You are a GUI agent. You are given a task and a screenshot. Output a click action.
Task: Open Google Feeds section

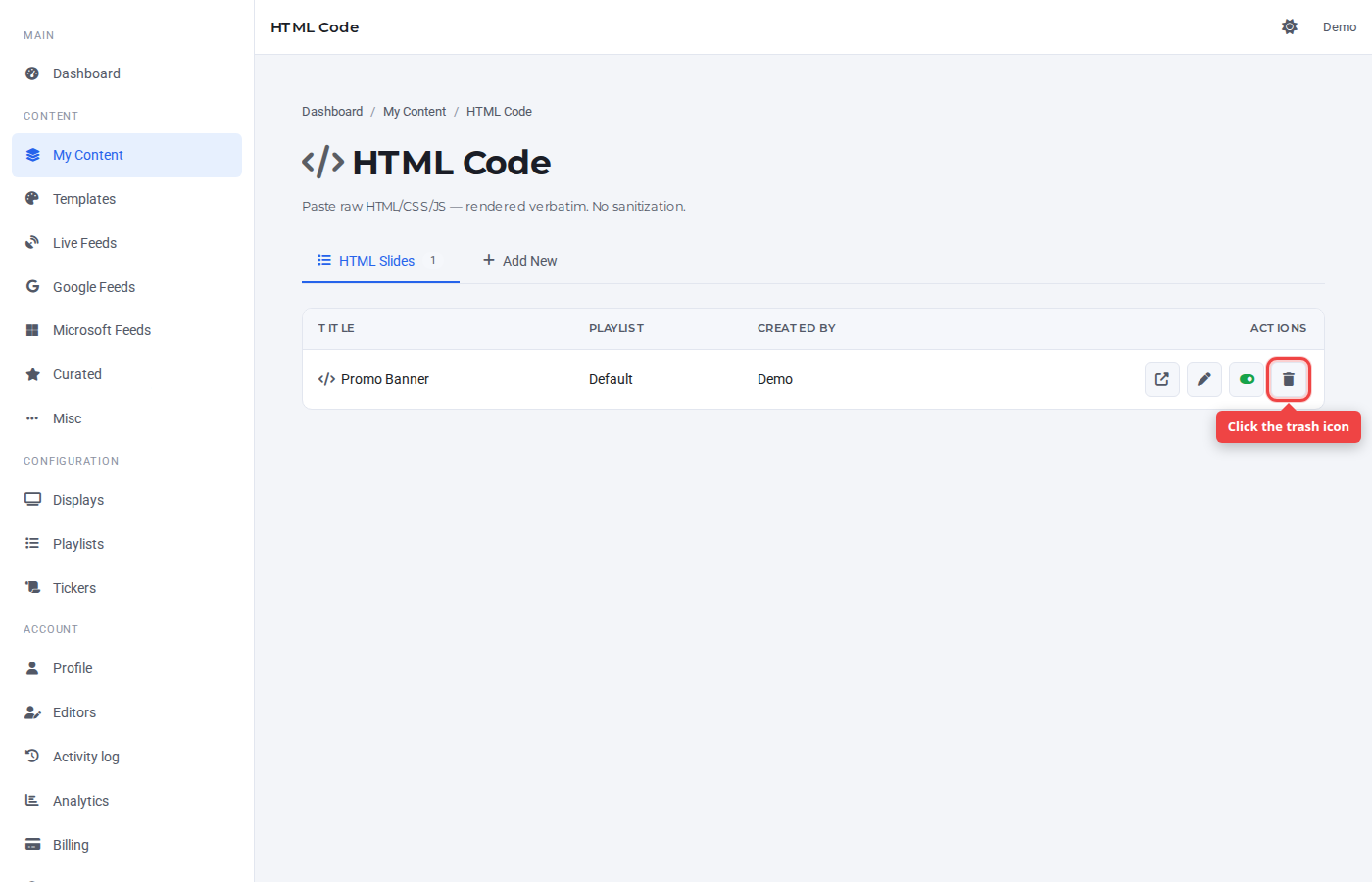tap(127, 287)
